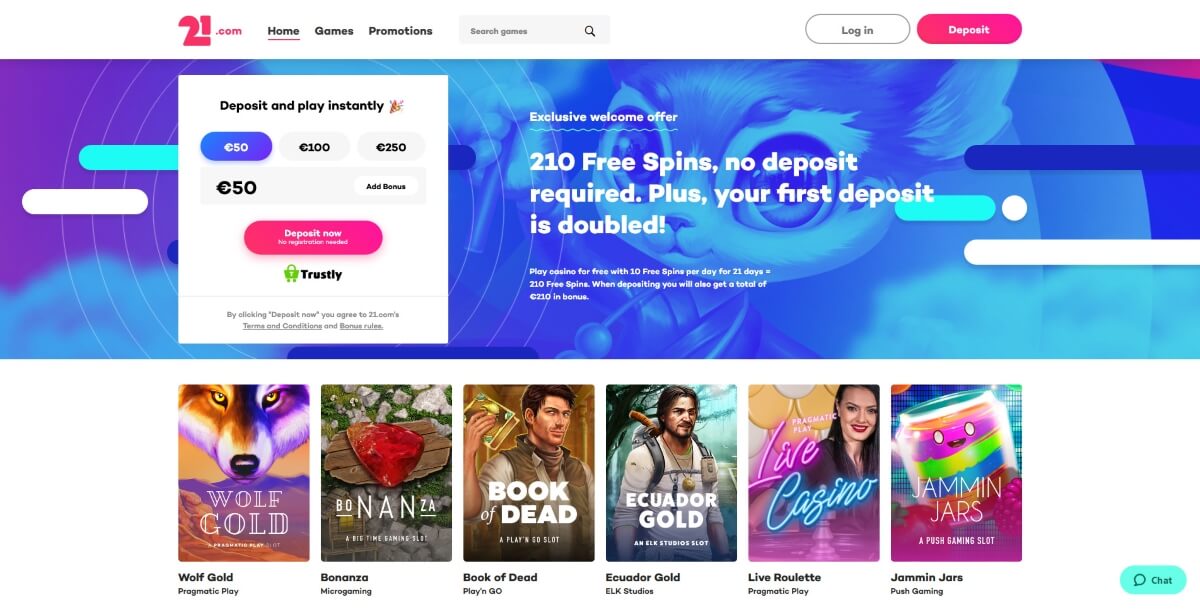Screen dimensions: 1200x609
Task: Click the 21.com logo
Action: pyautogui.click(x=210, y=30)
